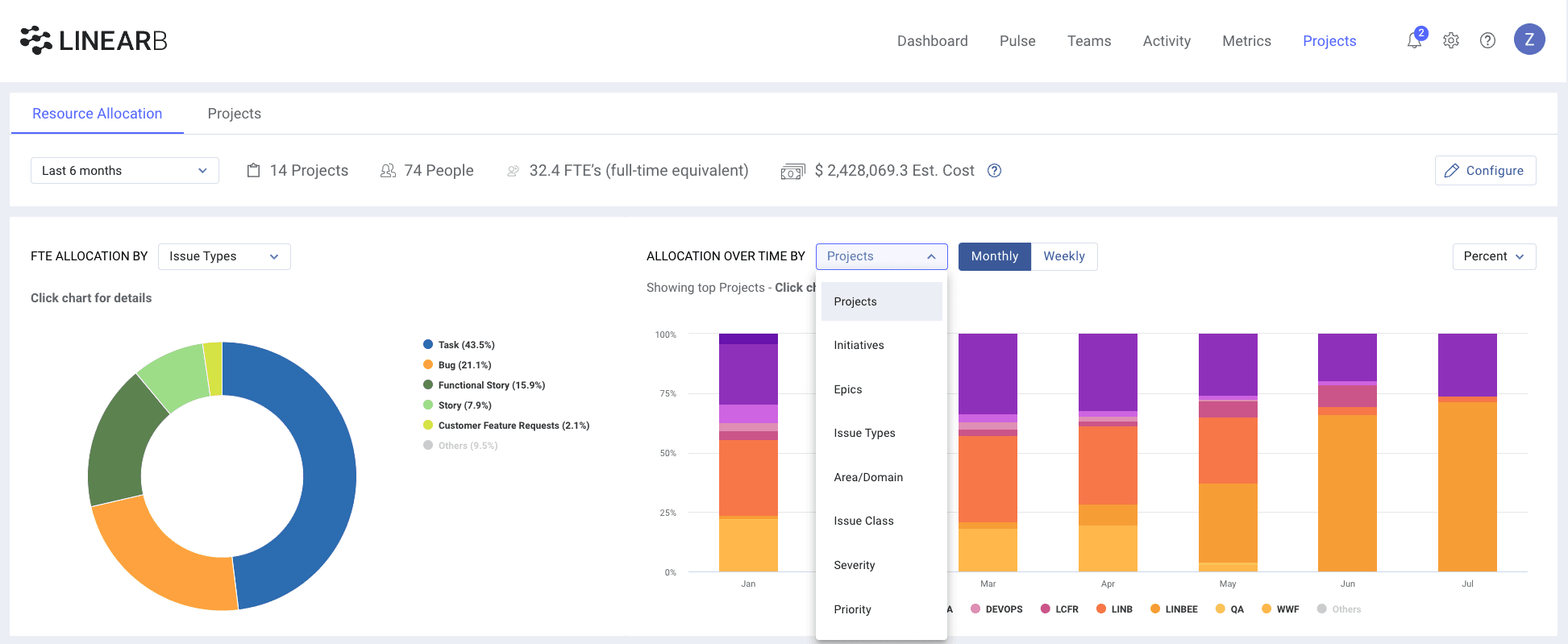Toggle Task (43.5%) legend entry

[459, 344]
